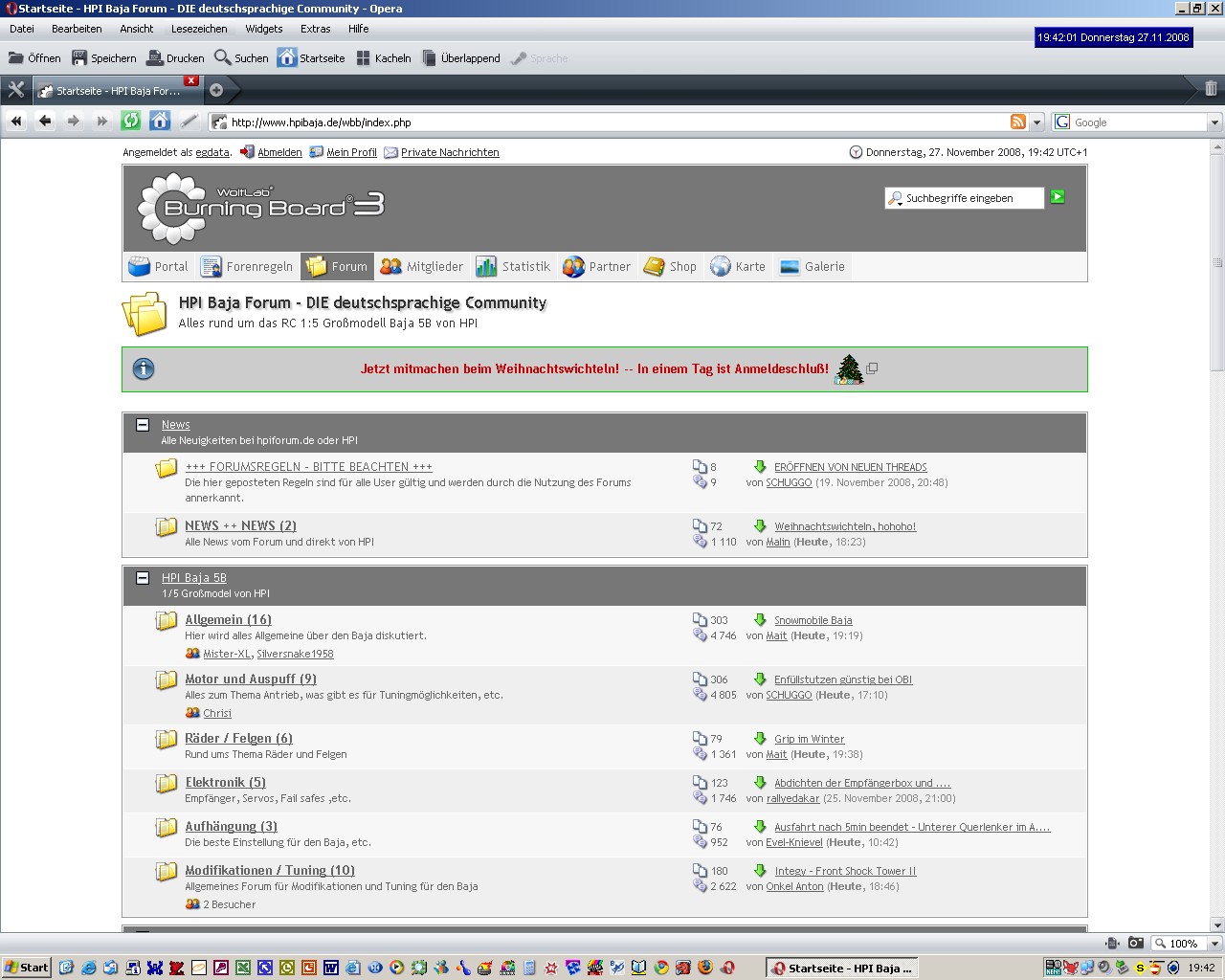Toggle the panels wrench icon

tap(15, 90)
